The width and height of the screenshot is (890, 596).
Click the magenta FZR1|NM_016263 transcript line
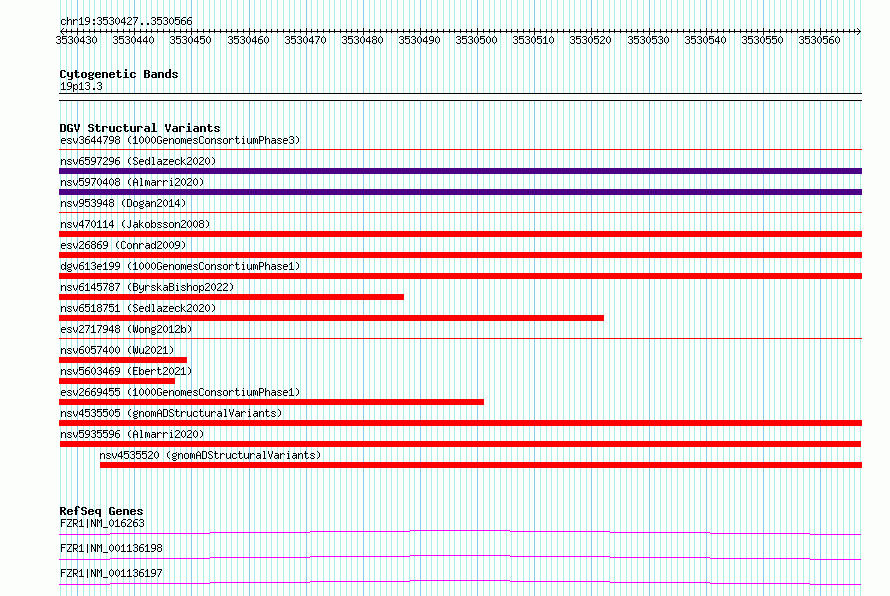click(x=460, y=531)
